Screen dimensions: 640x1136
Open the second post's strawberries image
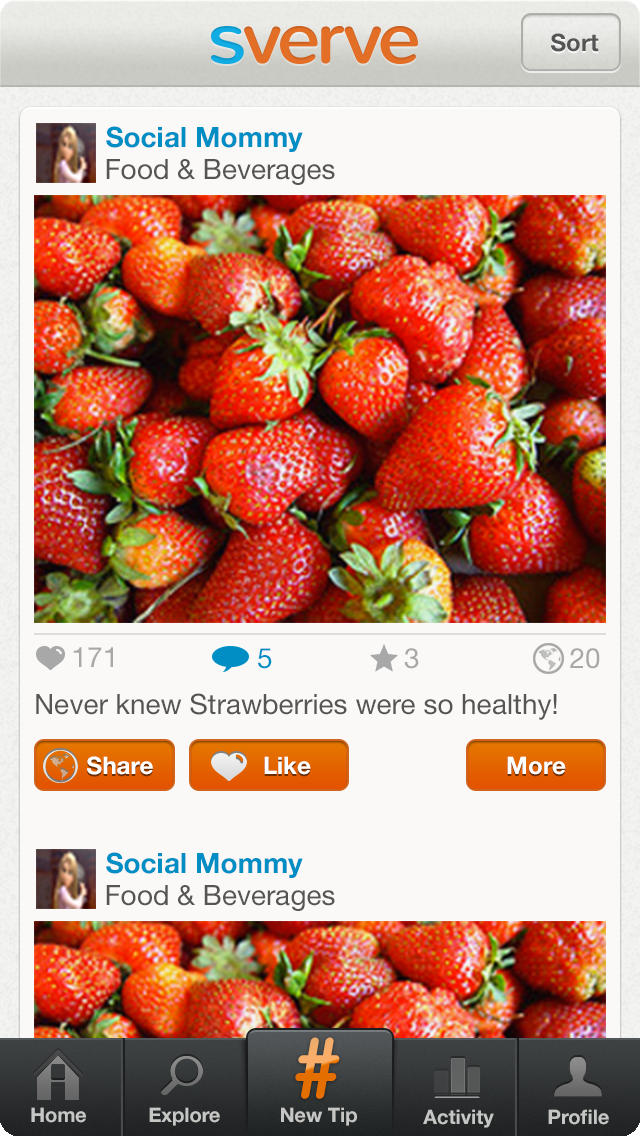320,978
